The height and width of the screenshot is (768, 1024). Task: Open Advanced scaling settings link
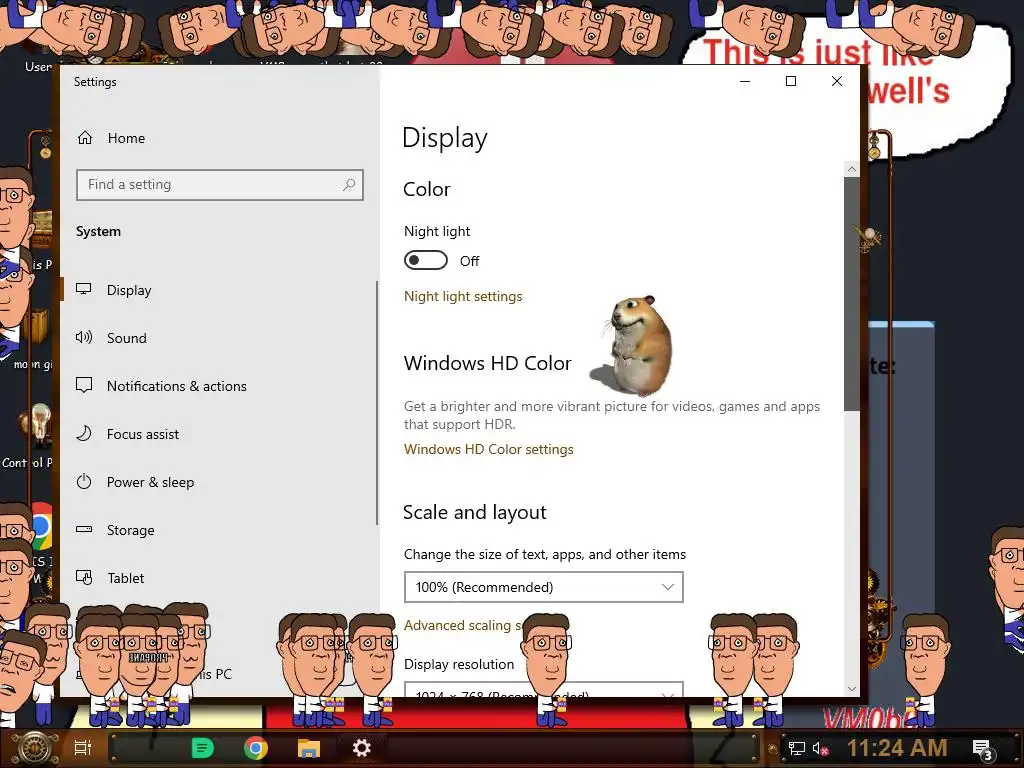pyautogui.click(x=463, y=625)
